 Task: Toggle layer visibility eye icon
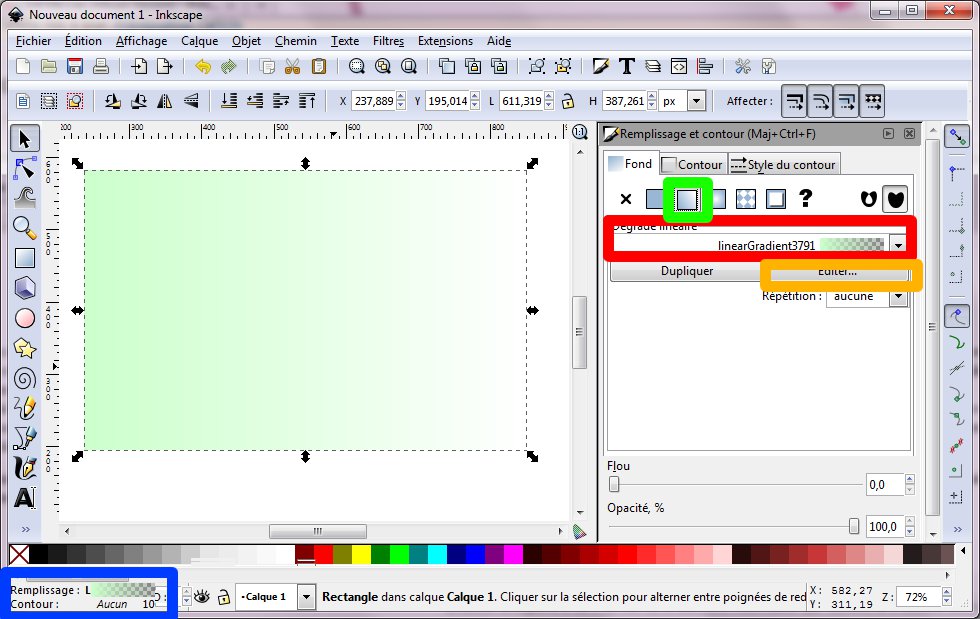202,597
